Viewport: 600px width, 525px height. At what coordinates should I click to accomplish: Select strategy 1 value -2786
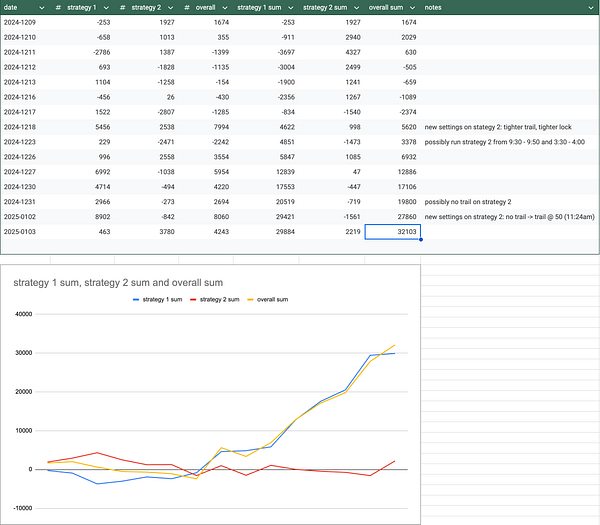pyautogui.click(x=101, y=52)
